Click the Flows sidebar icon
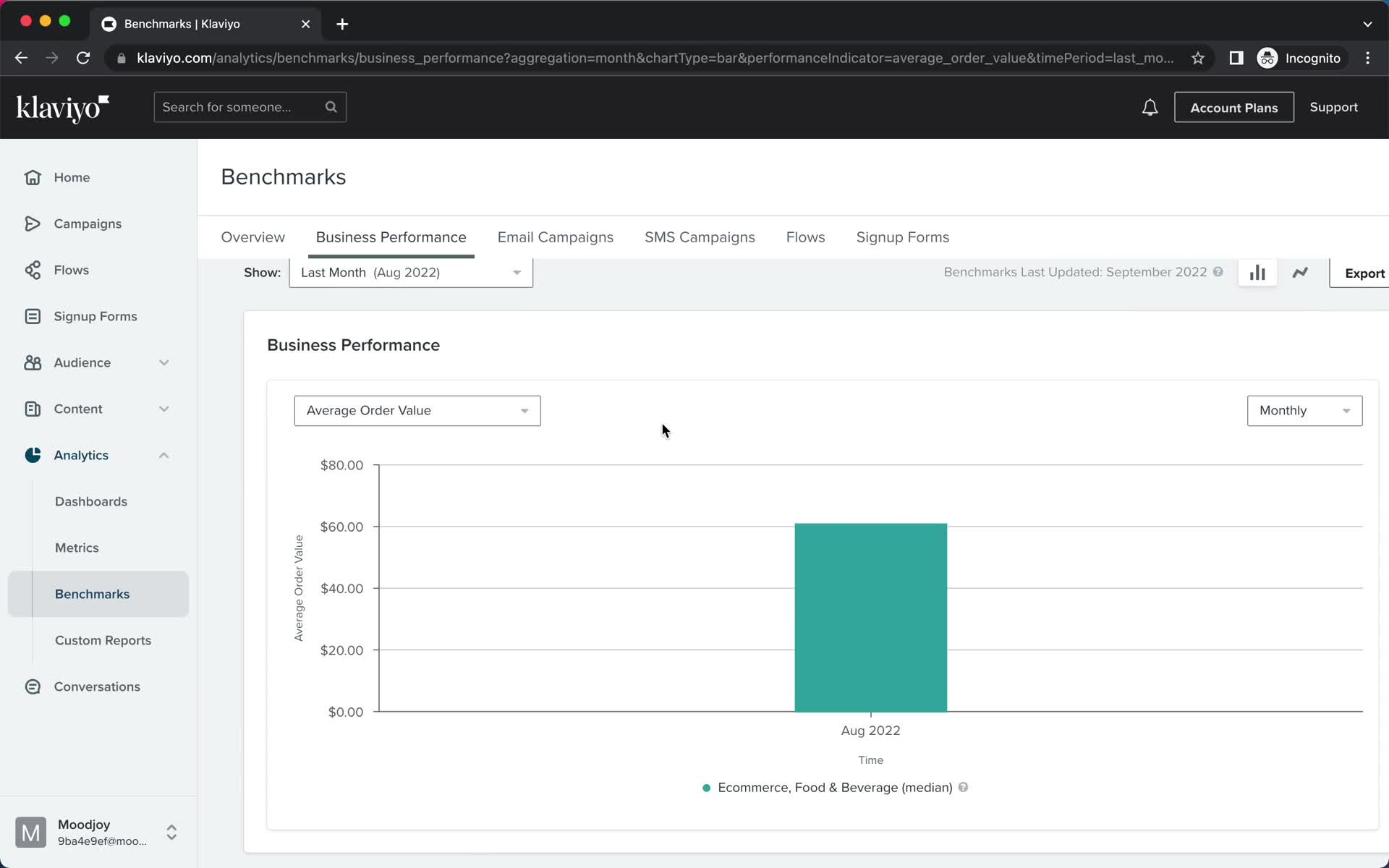Screen dimensions: 1389x868 pos(33,270)
